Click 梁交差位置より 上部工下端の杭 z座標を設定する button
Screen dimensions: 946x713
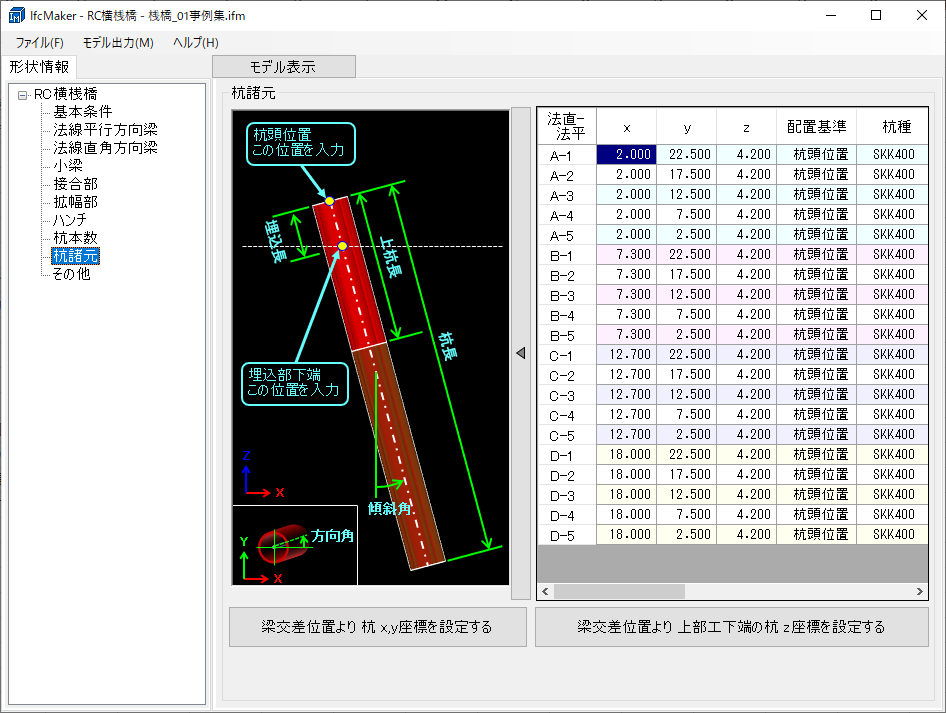pos(731,627)
